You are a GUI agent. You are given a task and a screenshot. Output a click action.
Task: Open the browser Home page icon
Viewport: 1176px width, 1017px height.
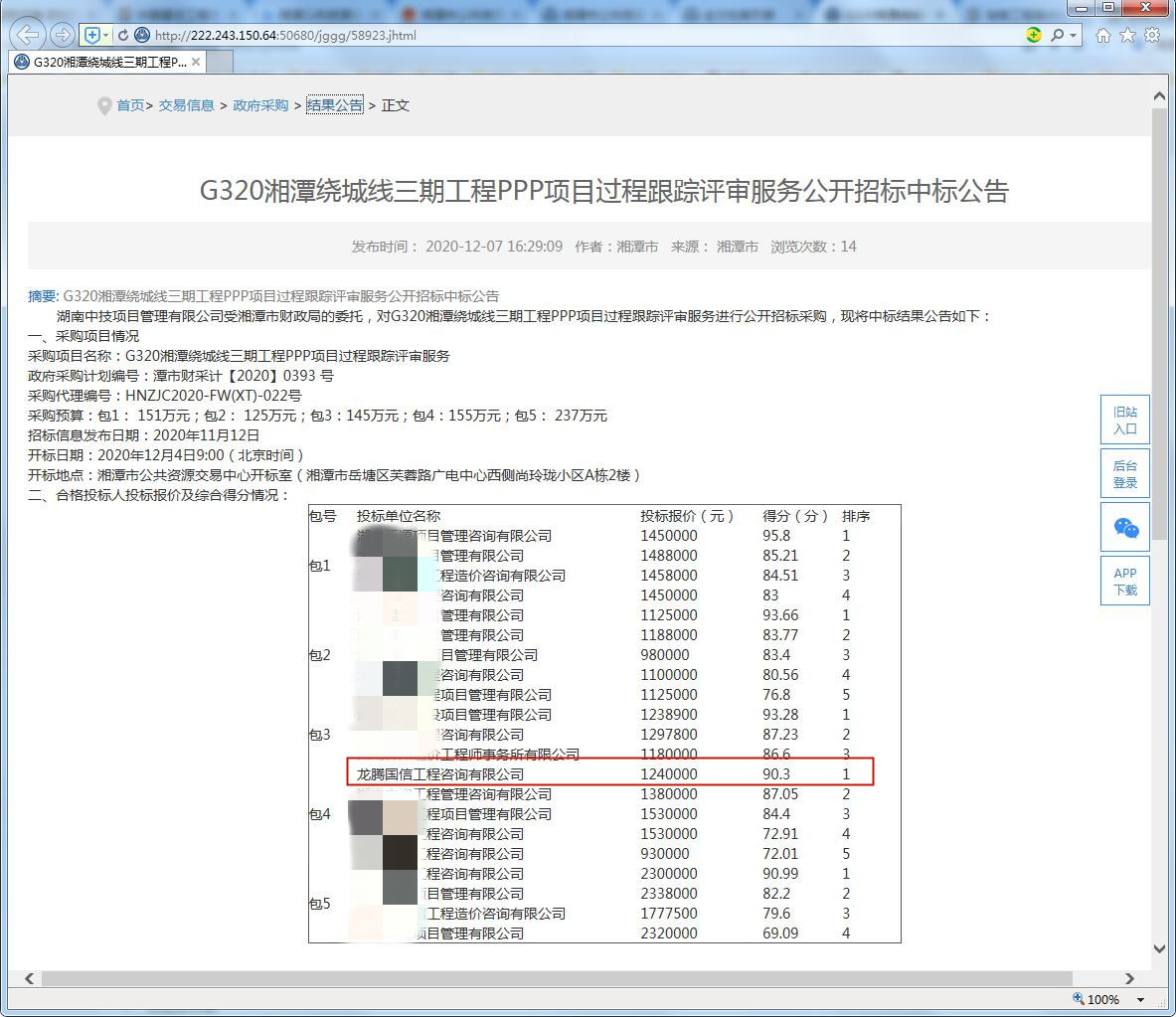point(1102,35)
